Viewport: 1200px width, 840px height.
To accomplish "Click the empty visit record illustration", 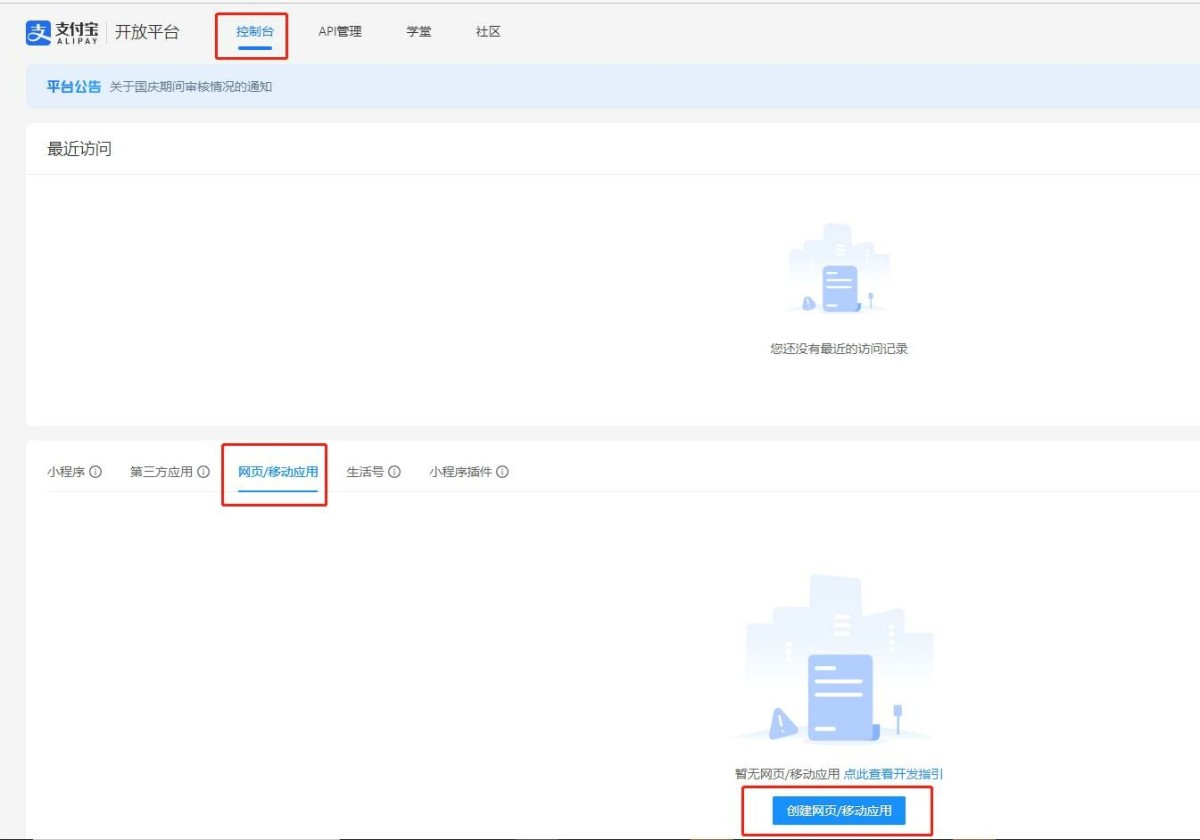I will (x=838, y=269).
